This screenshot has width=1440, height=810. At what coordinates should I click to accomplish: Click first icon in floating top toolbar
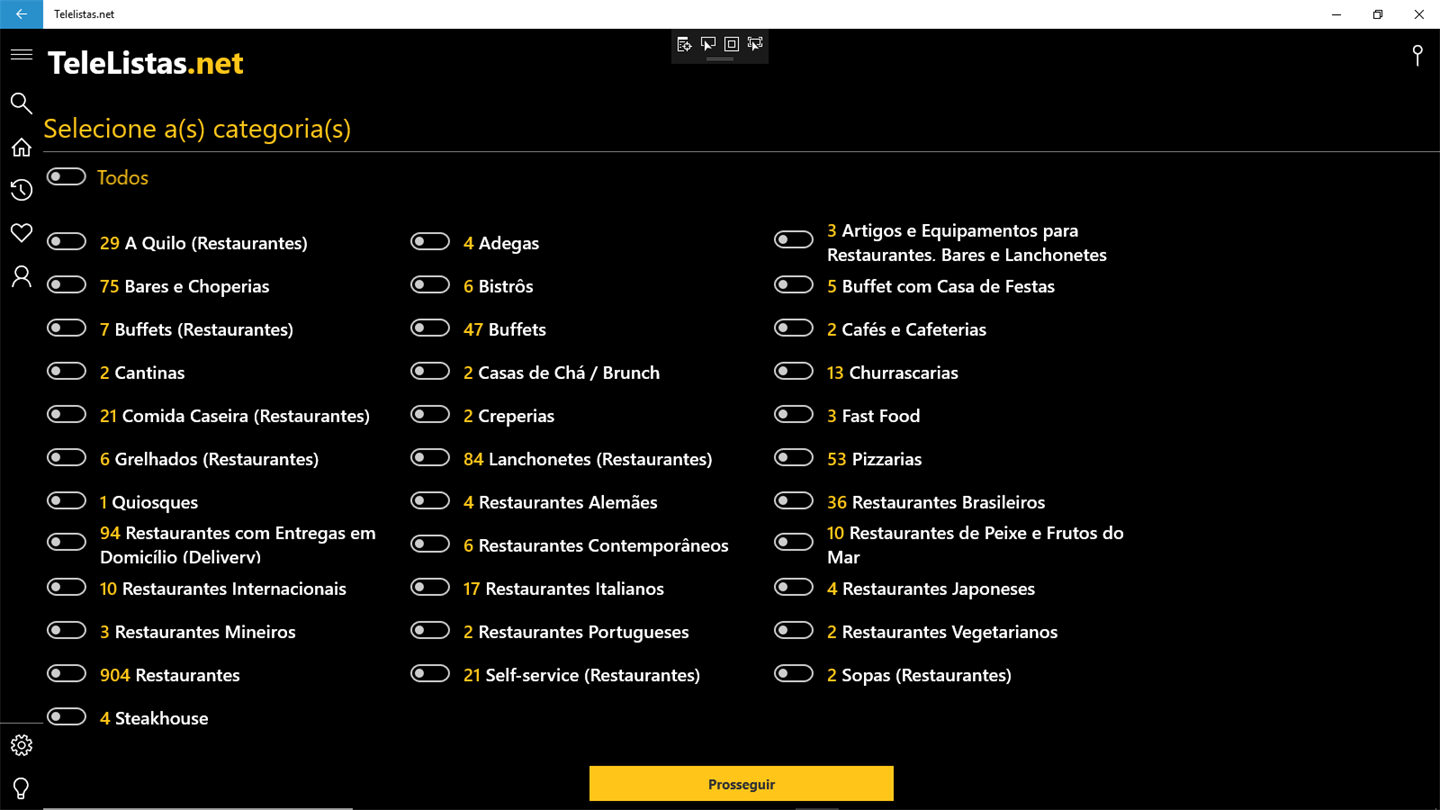tap(684, 44)
